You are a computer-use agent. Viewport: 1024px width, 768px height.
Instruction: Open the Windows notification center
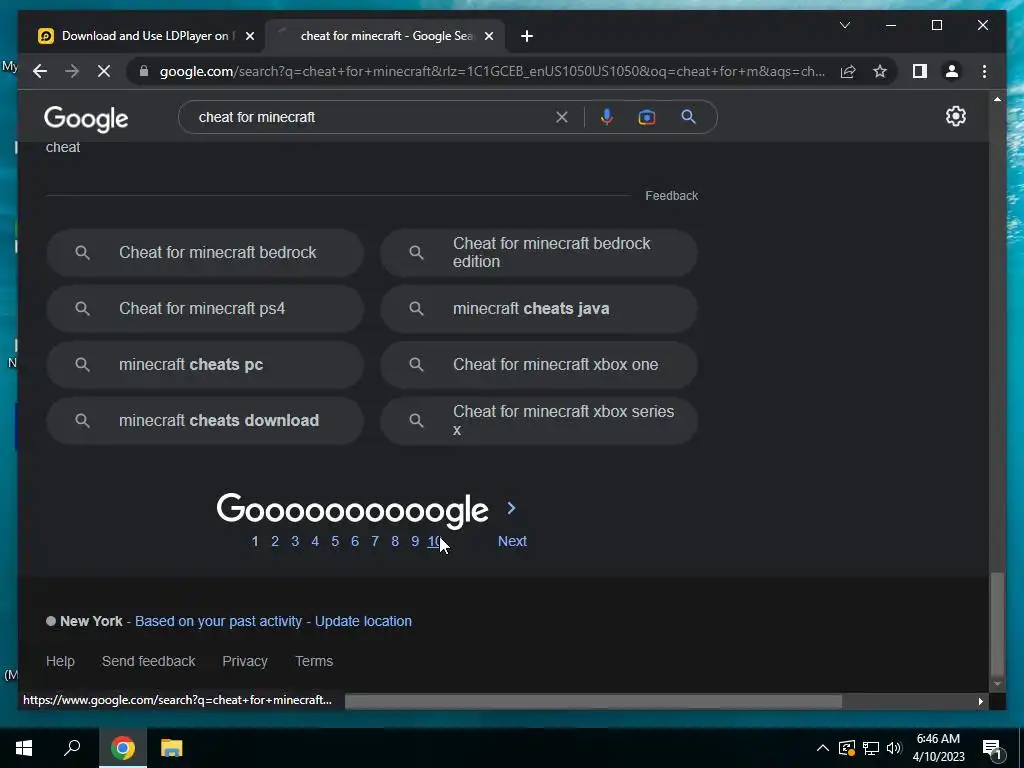(992, 748)
